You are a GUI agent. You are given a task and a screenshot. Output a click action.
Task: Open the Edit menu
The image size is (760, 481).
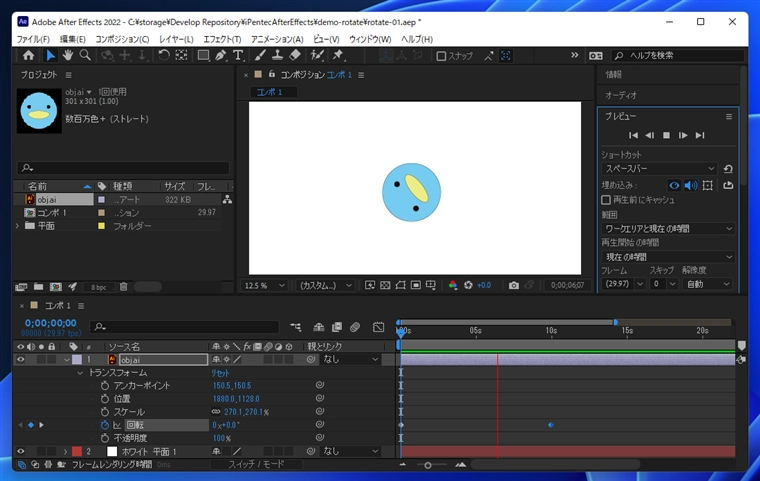(72, 39)
